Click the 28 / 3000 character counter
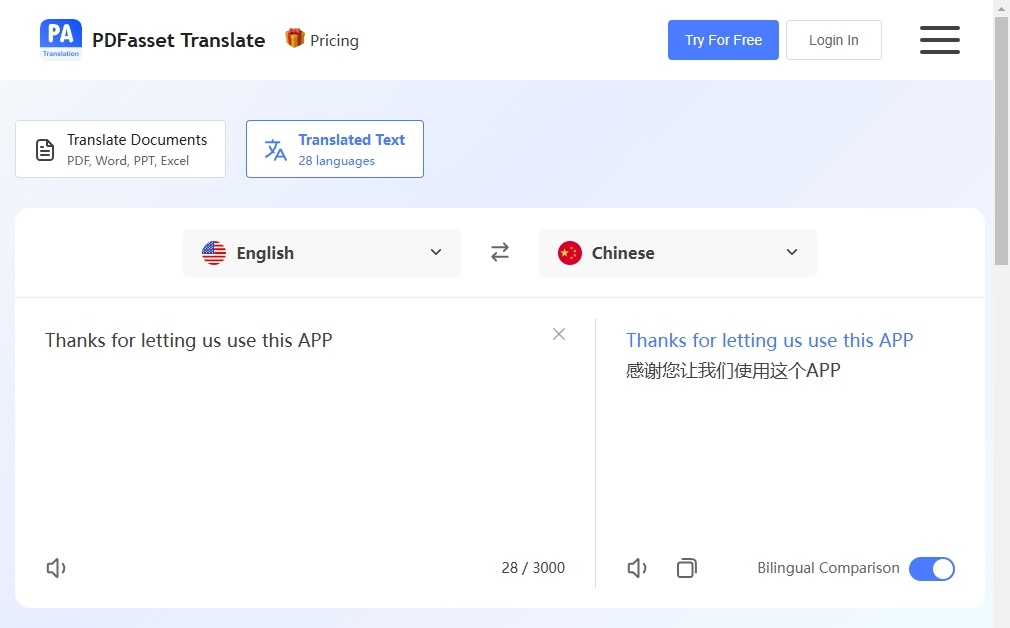 [x=533, y=567]
